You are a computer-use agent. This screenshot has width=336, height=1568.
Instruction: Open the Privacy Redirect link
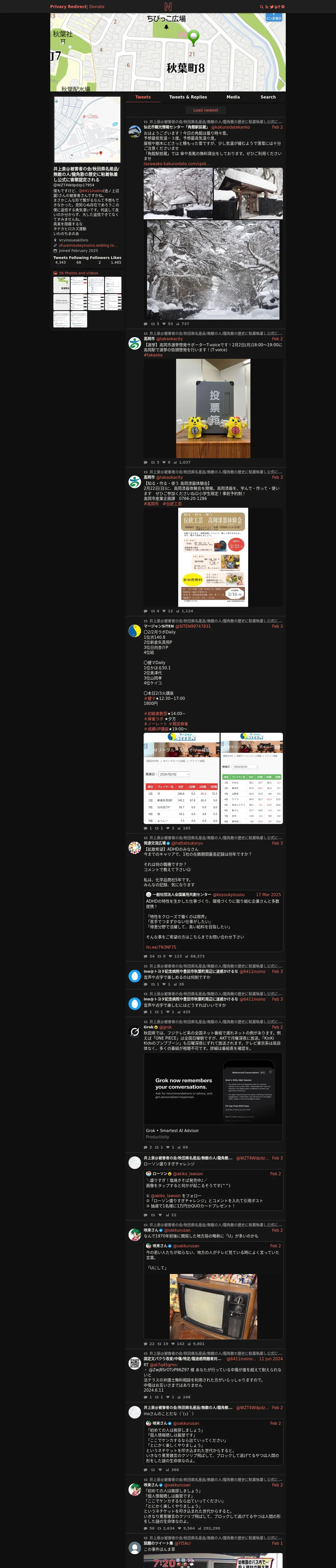pyautogui.click(x=68, y=7)
